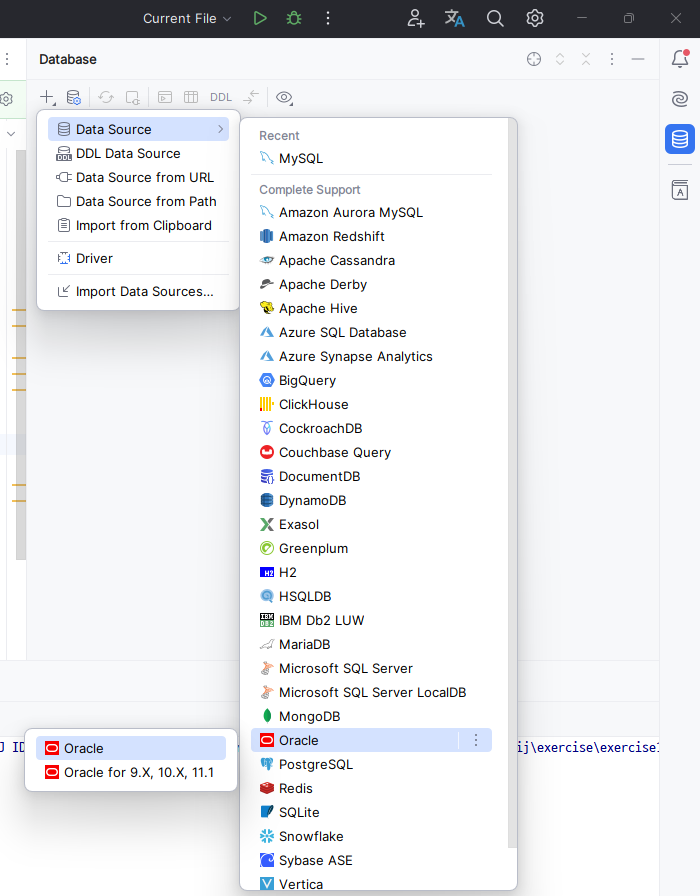Select Oracle for 9.X, 10.X, 11.1 driver
Viewport: 700px width, 896px height.
pyautogui.click(x=131, y=773)
